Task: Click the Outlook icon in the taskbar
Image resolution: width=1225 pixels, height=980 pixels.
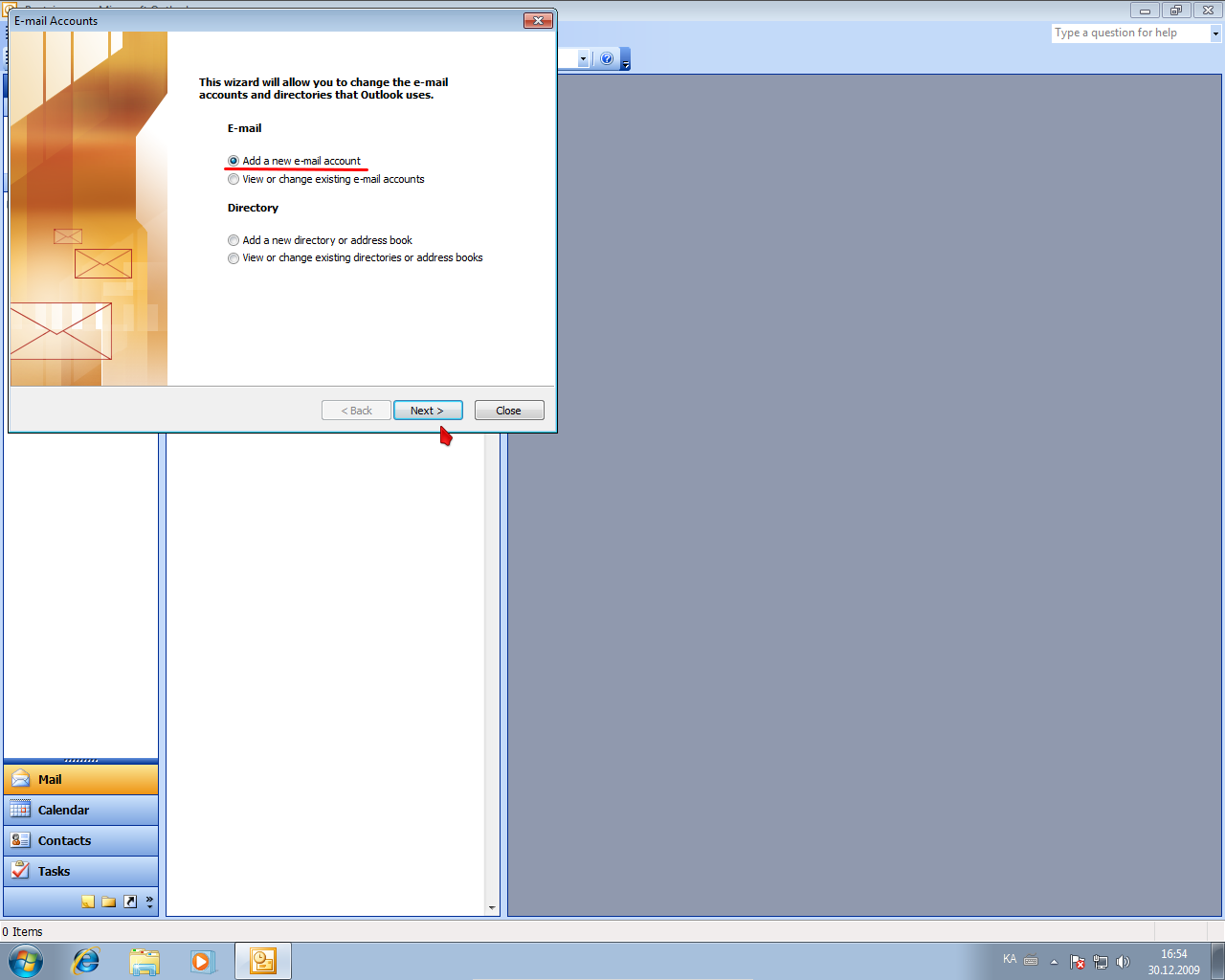Action: click(263, 961)
